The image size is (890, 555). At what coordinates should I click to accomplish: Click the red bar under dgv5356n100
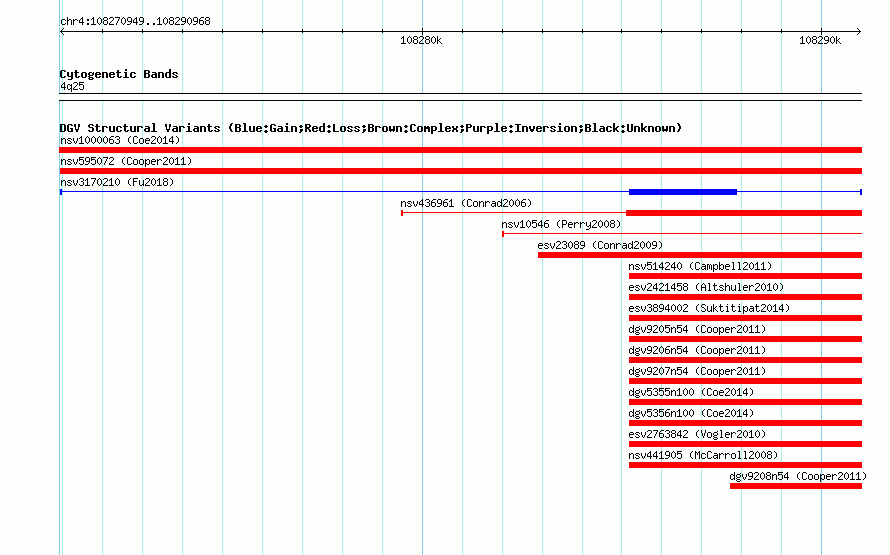745,423
